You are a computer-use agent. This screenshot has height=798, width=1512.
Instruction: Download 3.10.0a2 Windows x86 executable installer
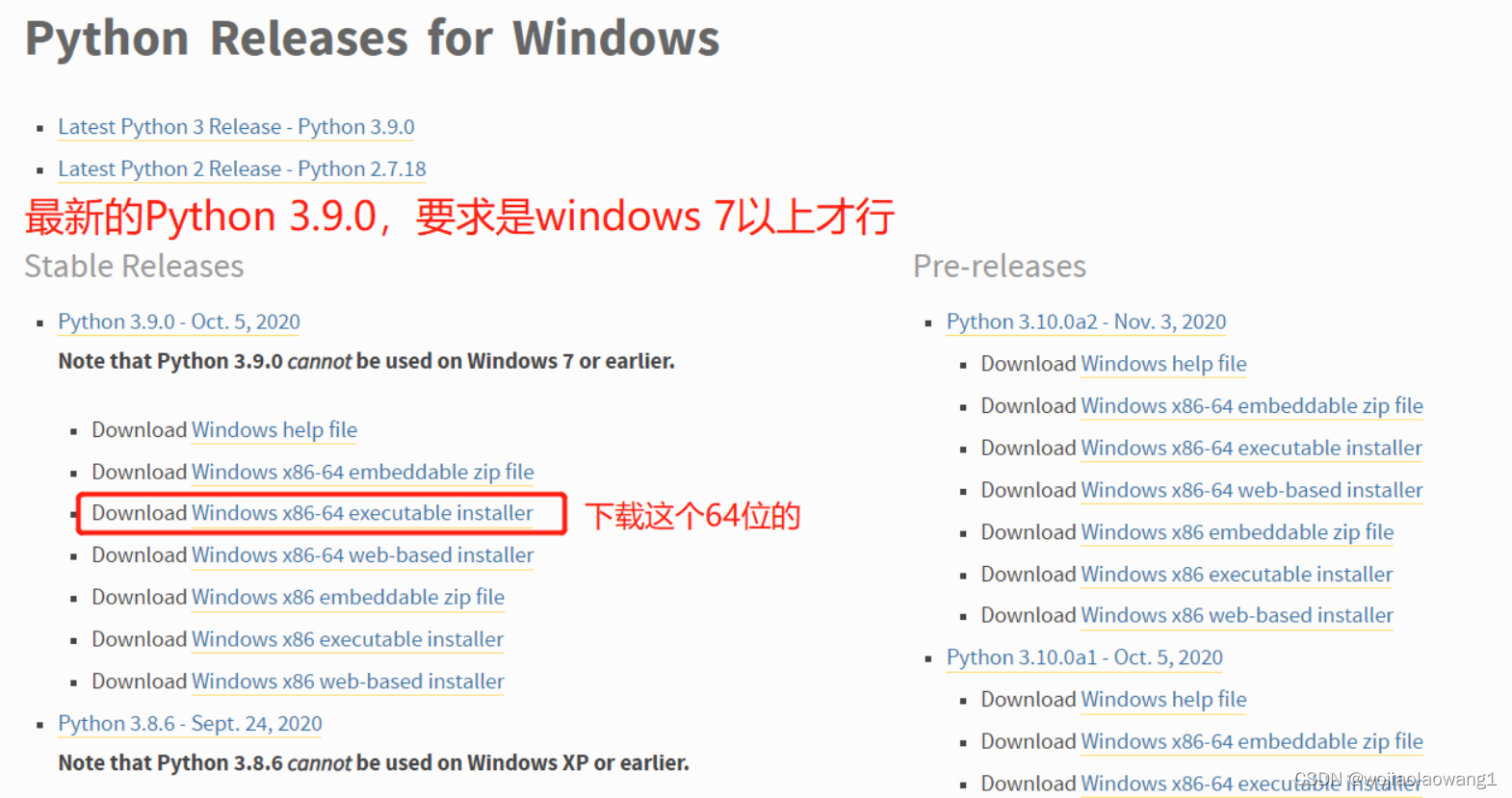(x=1237, y=575)
